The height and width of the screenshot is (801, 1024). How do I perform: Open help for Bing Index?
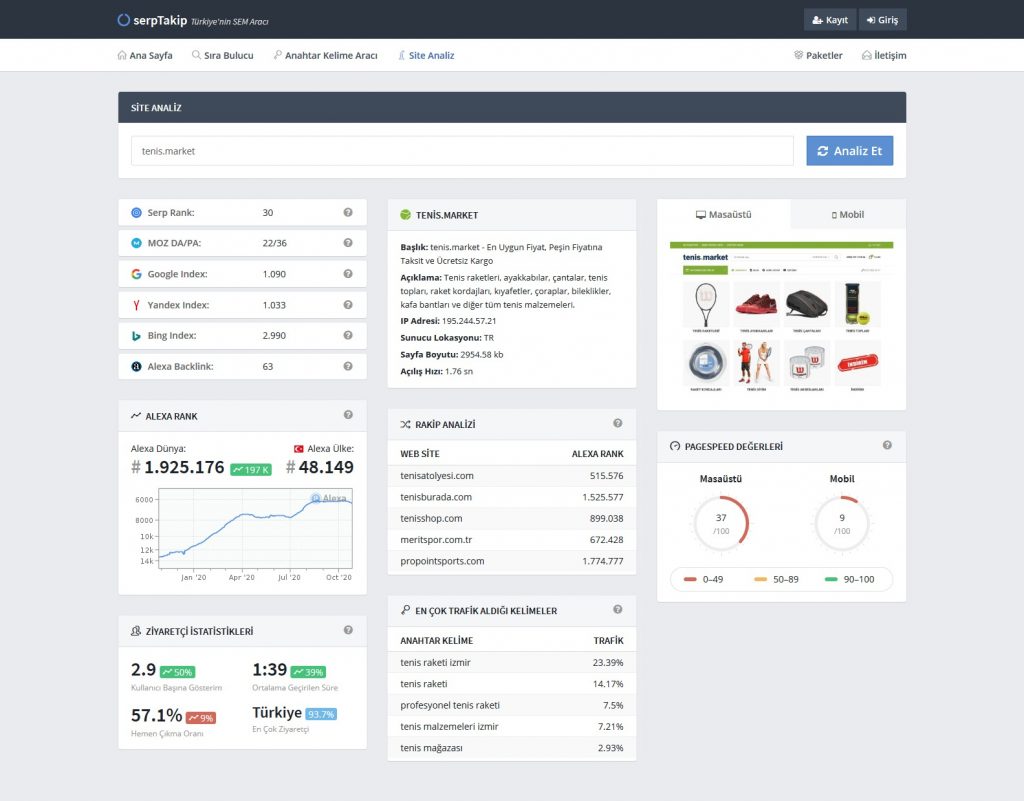pyautogui.click(x=348, y=335)
